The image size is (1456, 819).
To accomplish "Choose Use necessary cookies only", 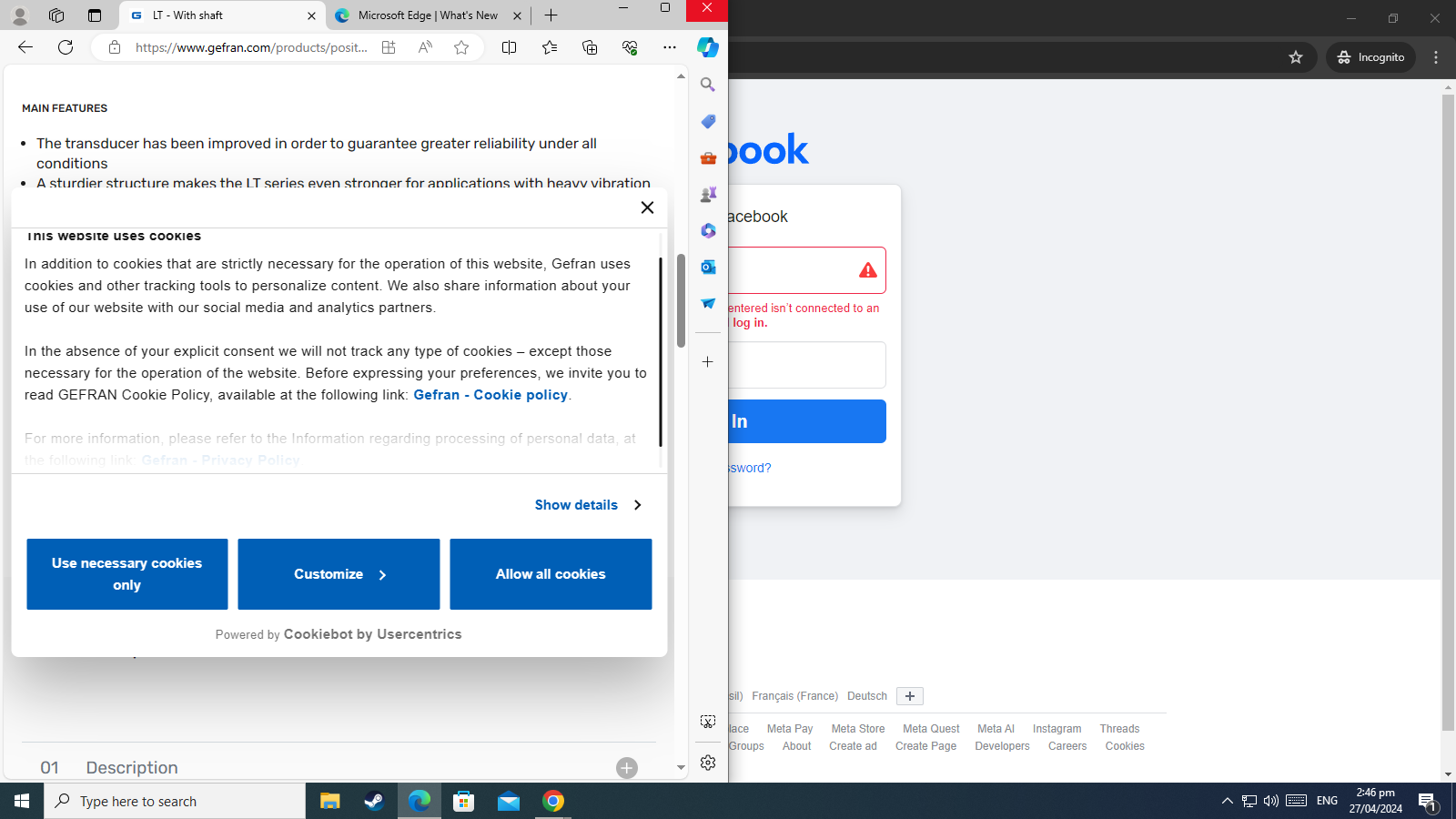I will [x=127, y=574].
